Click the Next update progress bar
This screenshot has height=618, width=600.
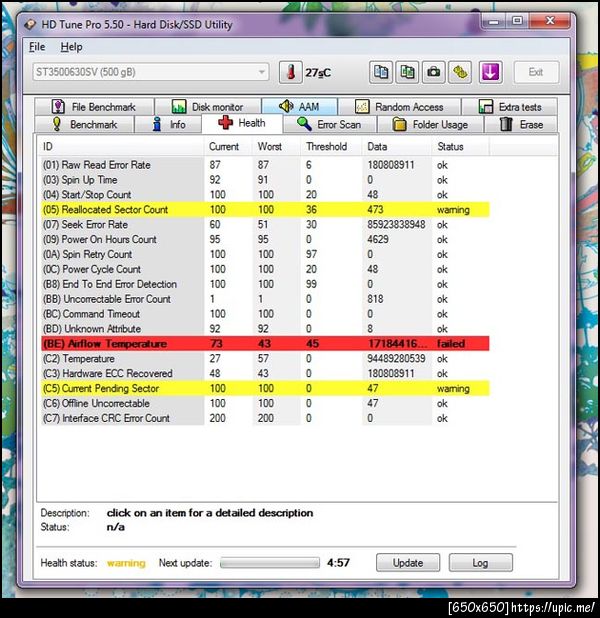coord(270,562)
